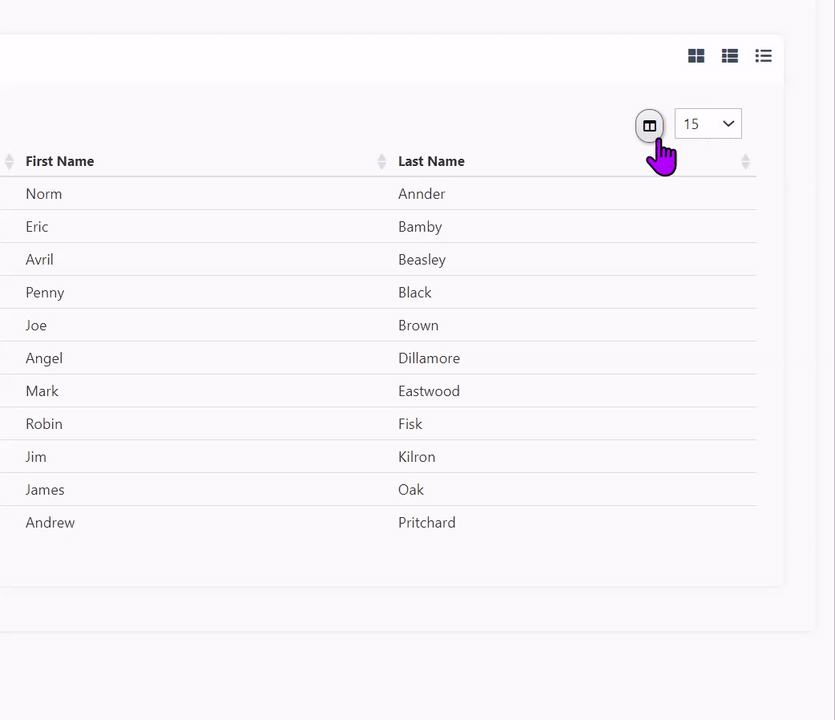835x720 pixels.
Task: Sort by the First Name column header
Action: (60, 161)
